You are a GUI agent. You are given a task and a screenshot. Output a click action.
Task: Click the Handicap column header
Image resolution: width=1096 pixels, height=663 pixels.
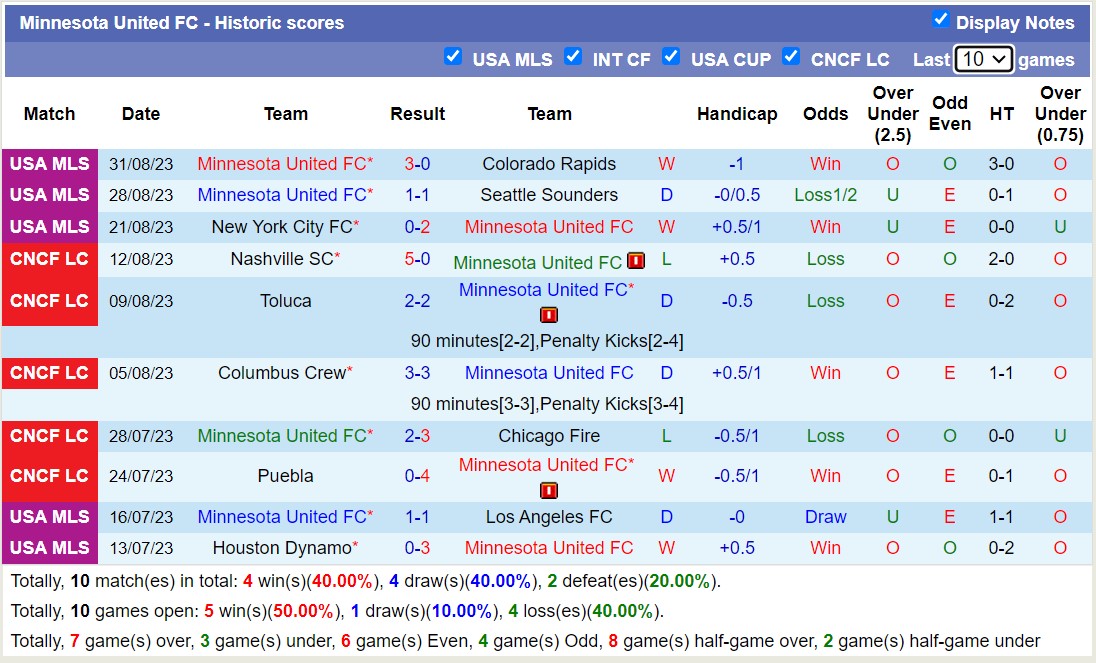[737, 114]
